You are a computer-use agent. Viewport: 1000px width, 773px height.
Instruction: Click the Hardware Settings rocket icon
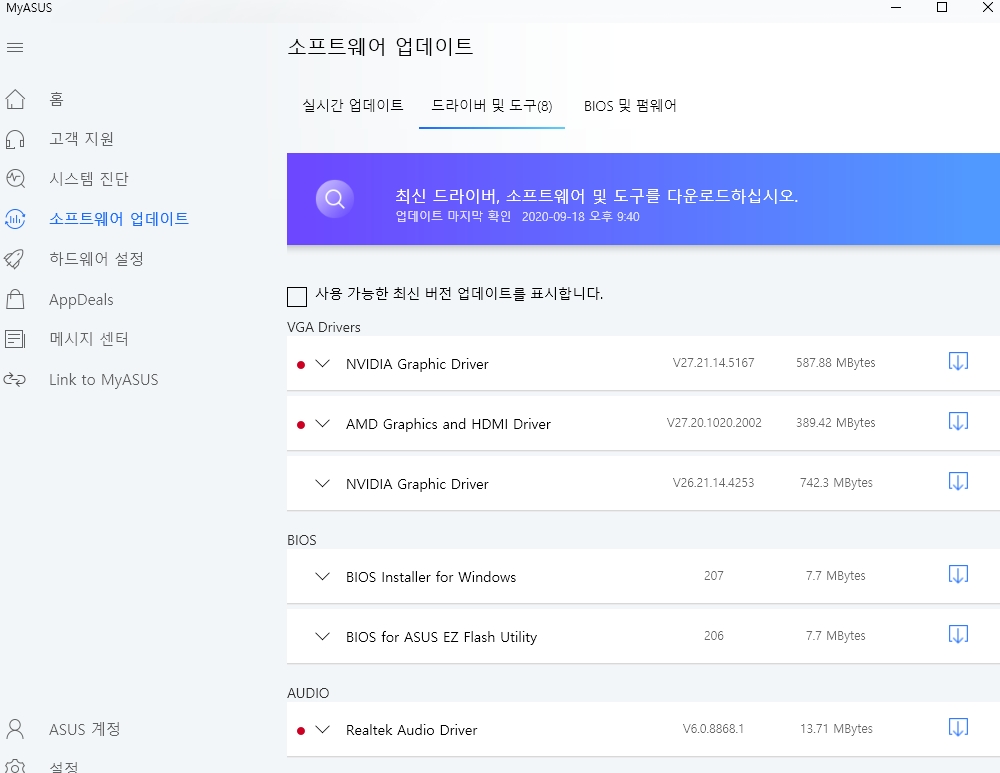15,259
